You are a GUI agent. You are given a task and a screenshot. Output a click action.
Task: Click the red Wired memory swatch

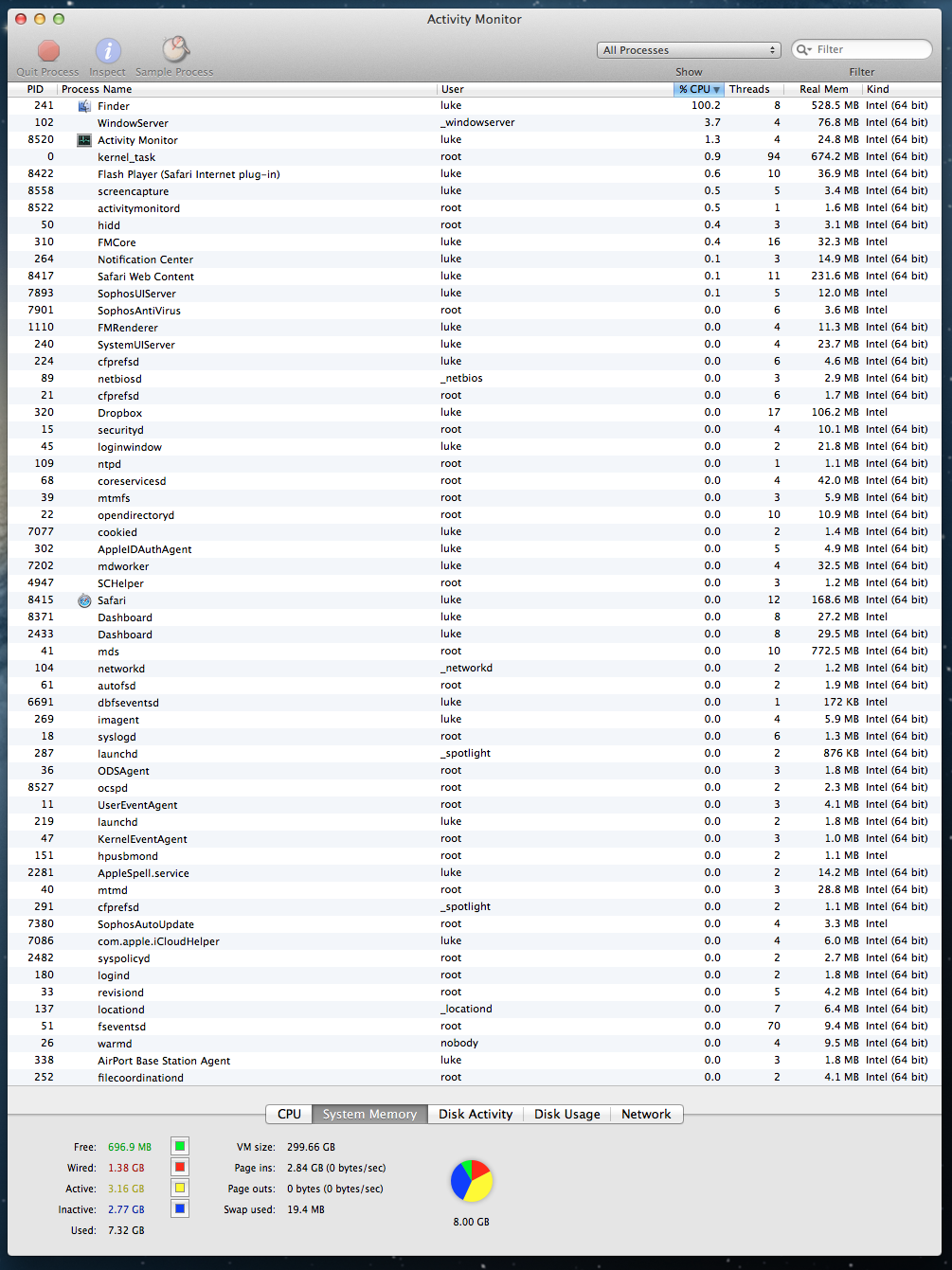(180, 1168)
